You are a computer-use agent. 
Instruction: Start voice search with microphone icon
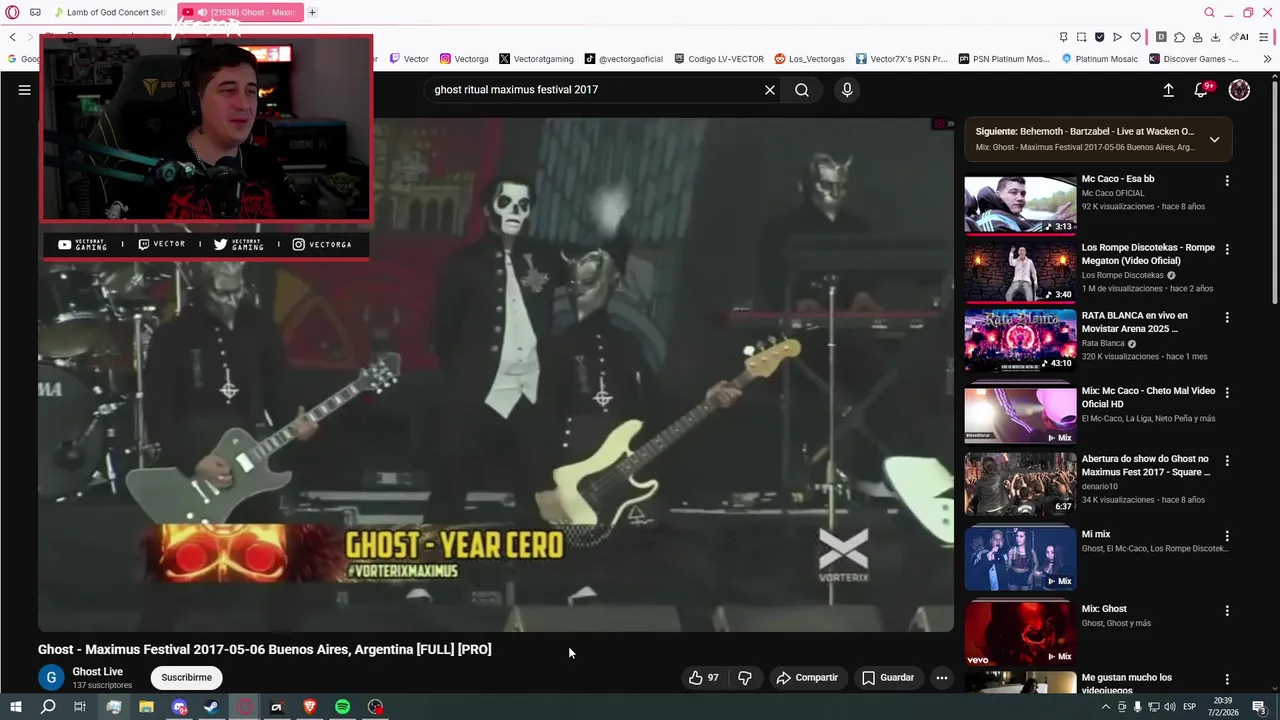tap(847, 90)
